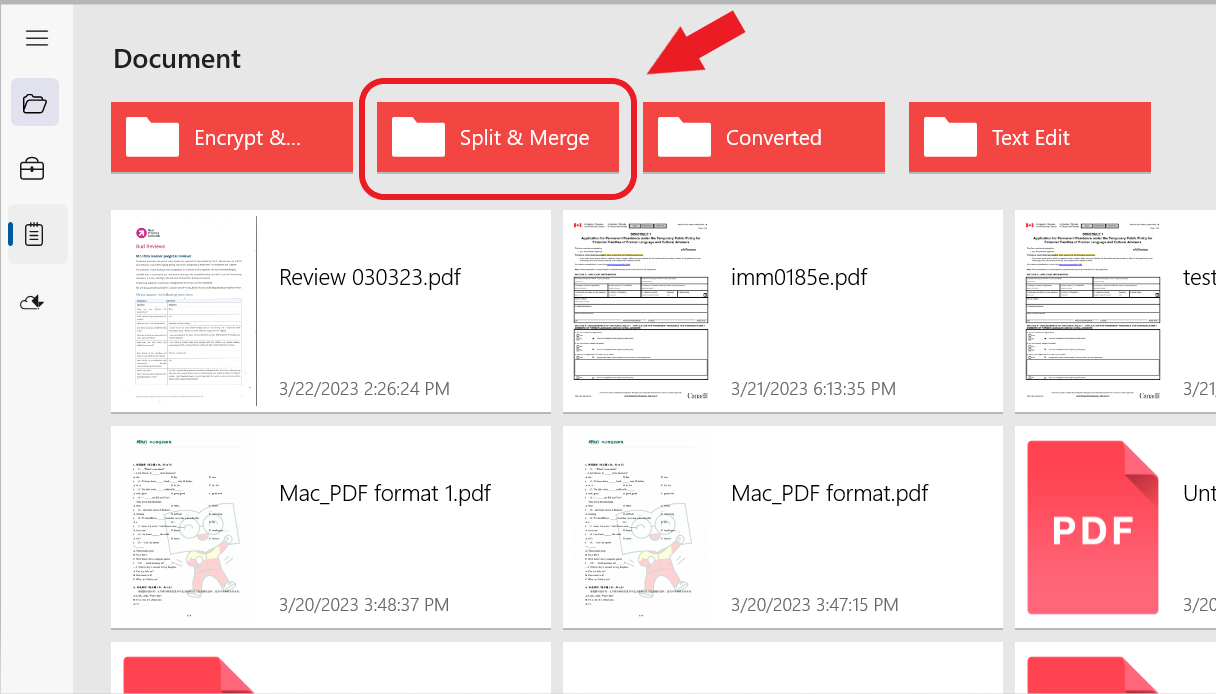Click the large PDF icon of the Unt file

(x=1093, y=527)
